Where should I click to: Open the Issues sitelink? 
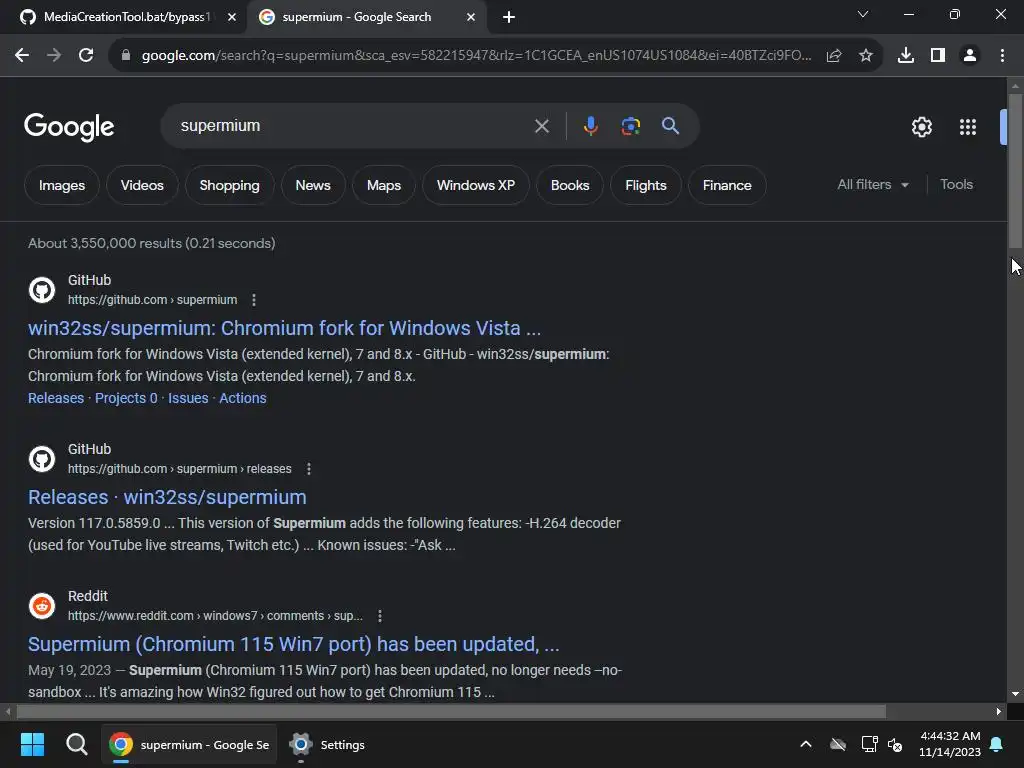click(188, 398)
